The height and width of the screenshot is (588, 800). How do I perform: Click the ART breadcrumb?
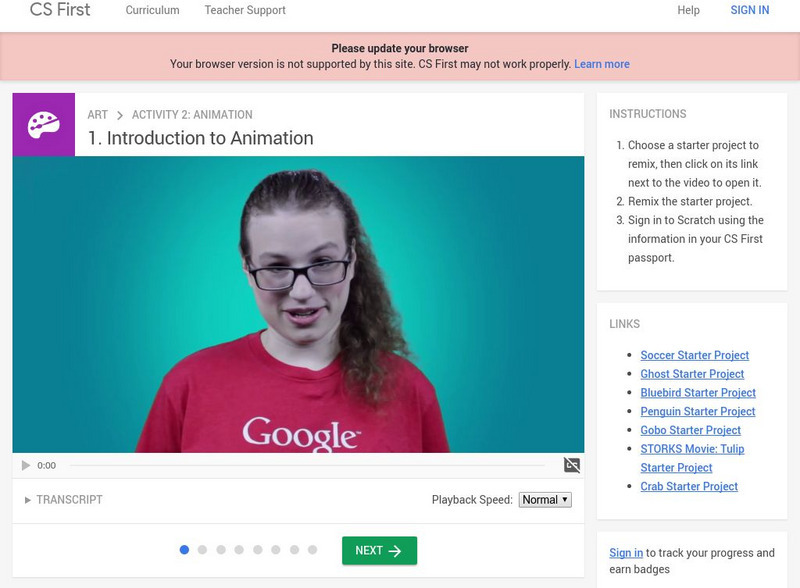[97, 115]
